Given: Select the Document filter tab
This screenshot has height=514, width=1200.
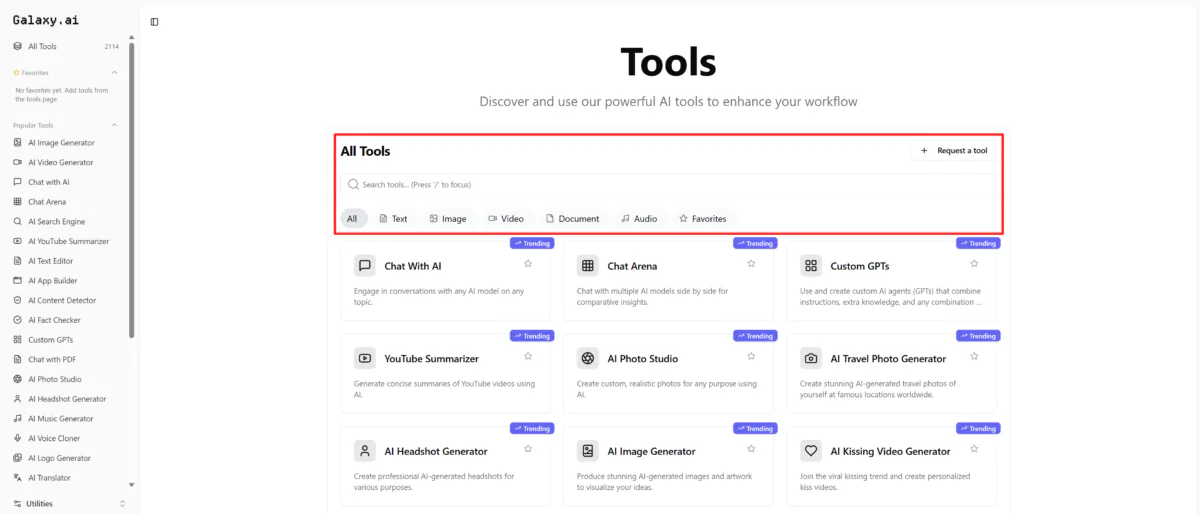Looking at the screenshot, I should tap(572, 218).
